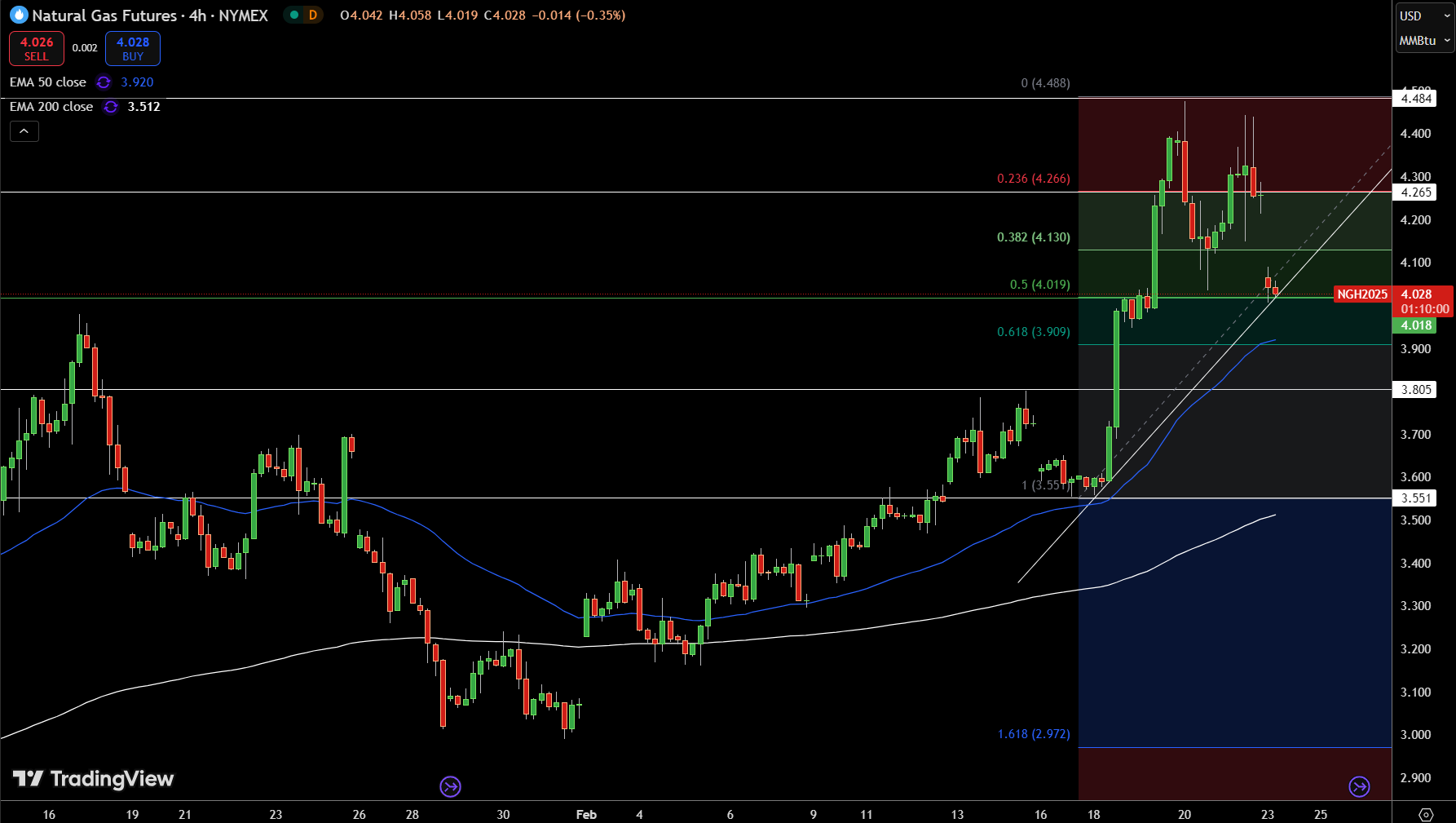Viewport: 1456px width, 823px height.
Task: Click the 4.028 BUY button
Action: (x=133, y=48)
